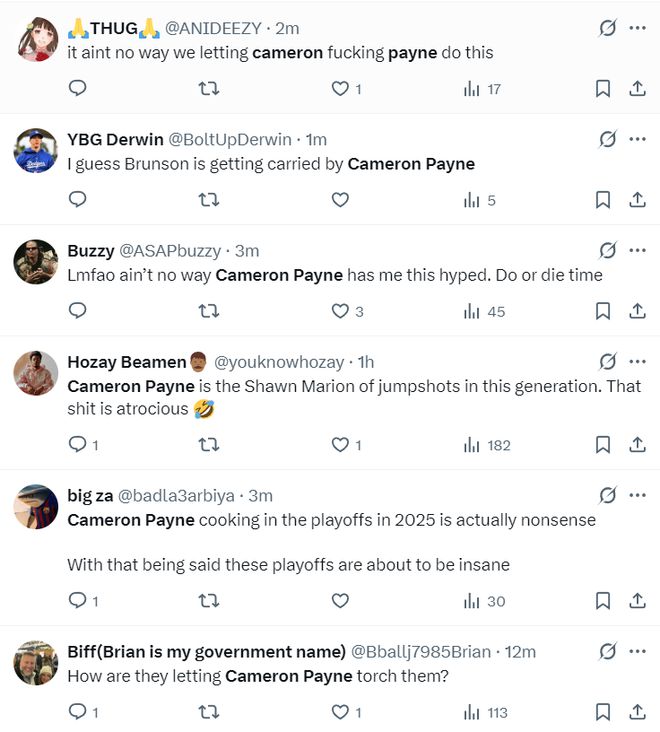Share Buzzy's Do or die tweet
660x732 pixels.
(x=637, y=311)
